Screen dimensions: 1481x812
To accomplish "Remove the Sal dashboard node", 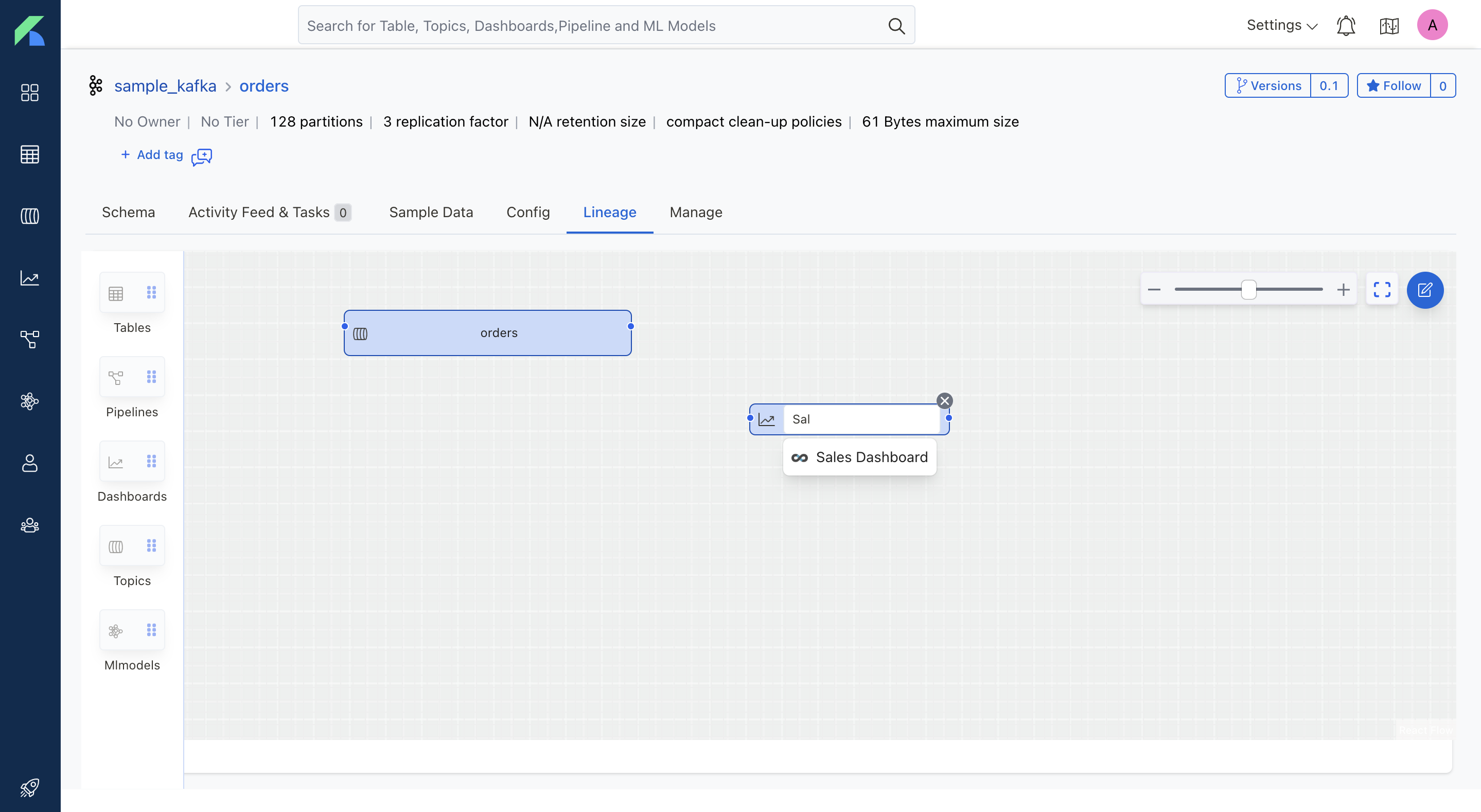I will point(945,401).
